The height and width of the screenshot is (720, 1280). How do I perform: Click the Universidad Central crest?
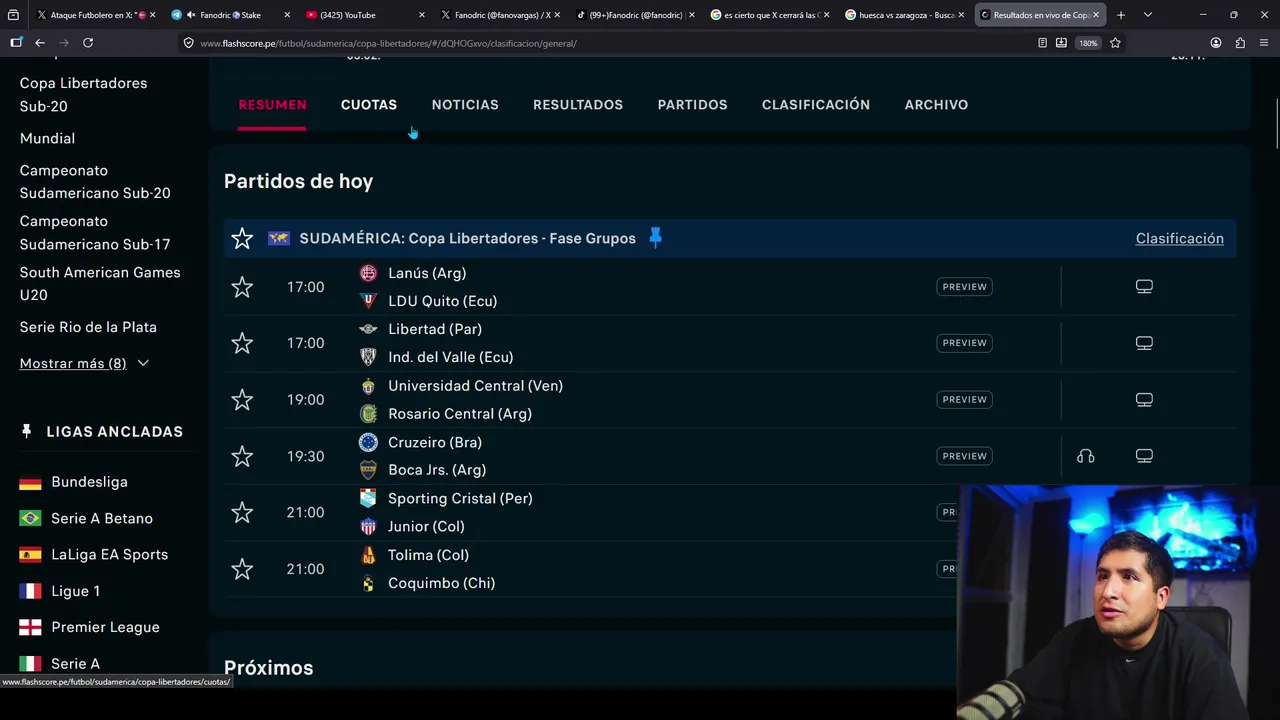tap(368, 386)
